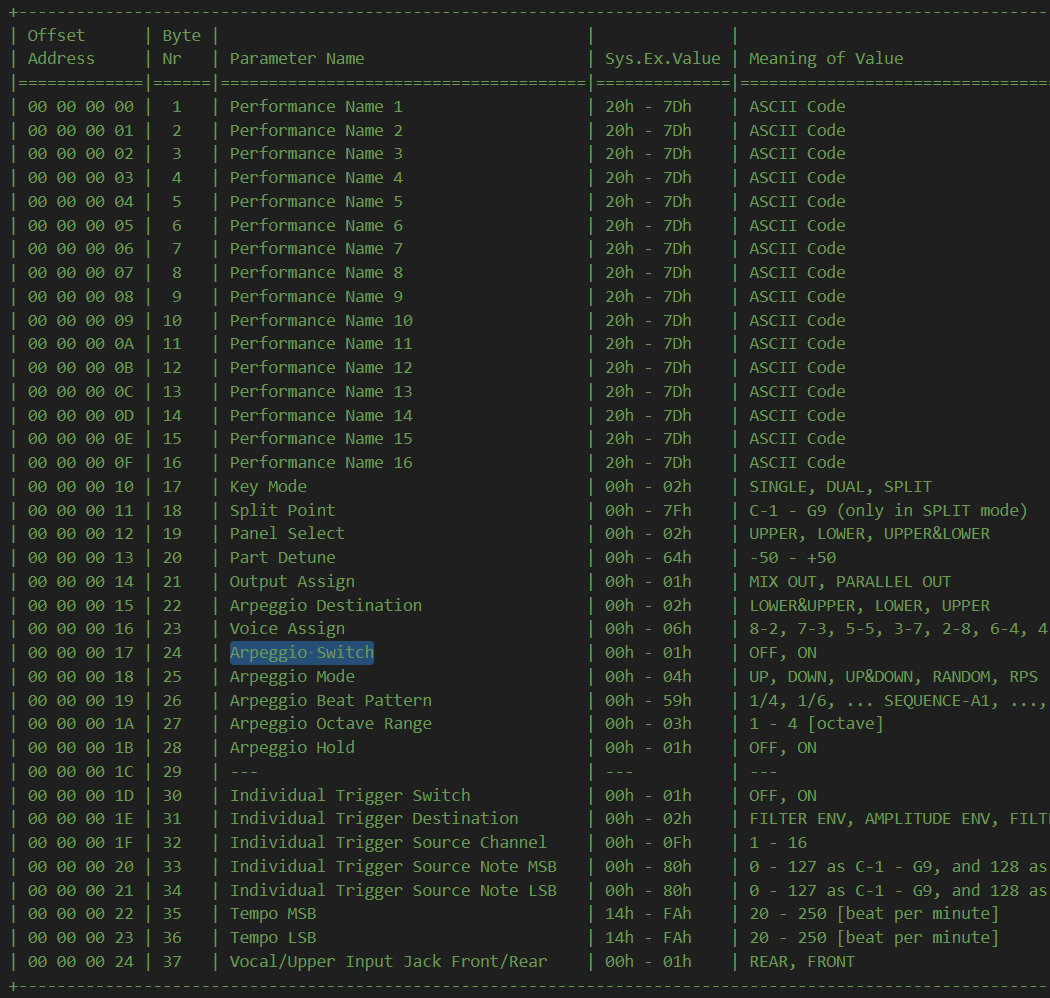Click the Split Point parameter name
The height and width of the screenshot is (998, 1050).
point(282,510)
